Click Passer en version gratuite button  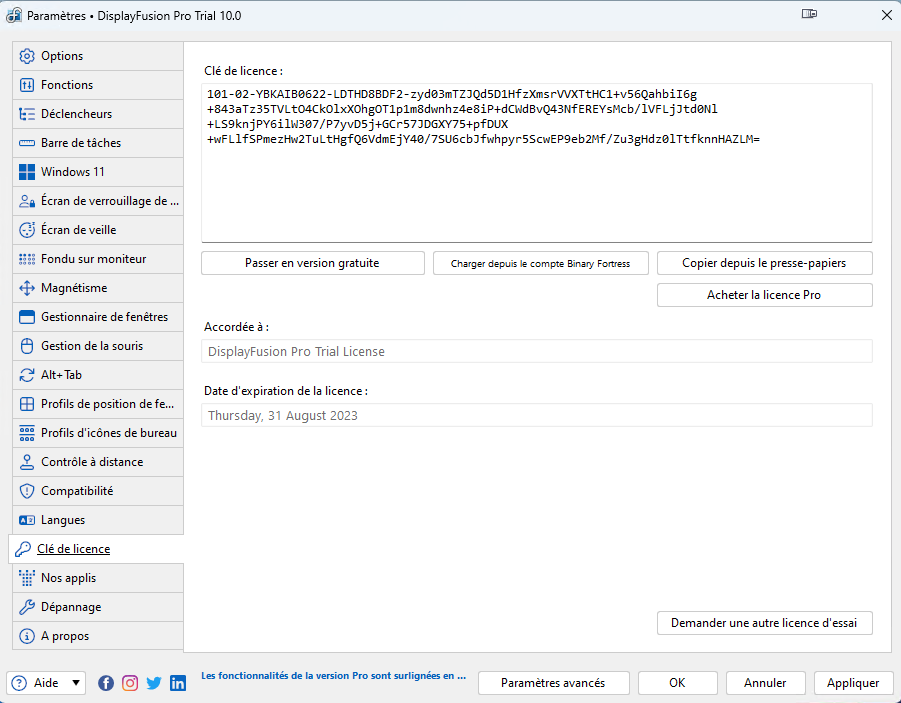click(313, 263)
